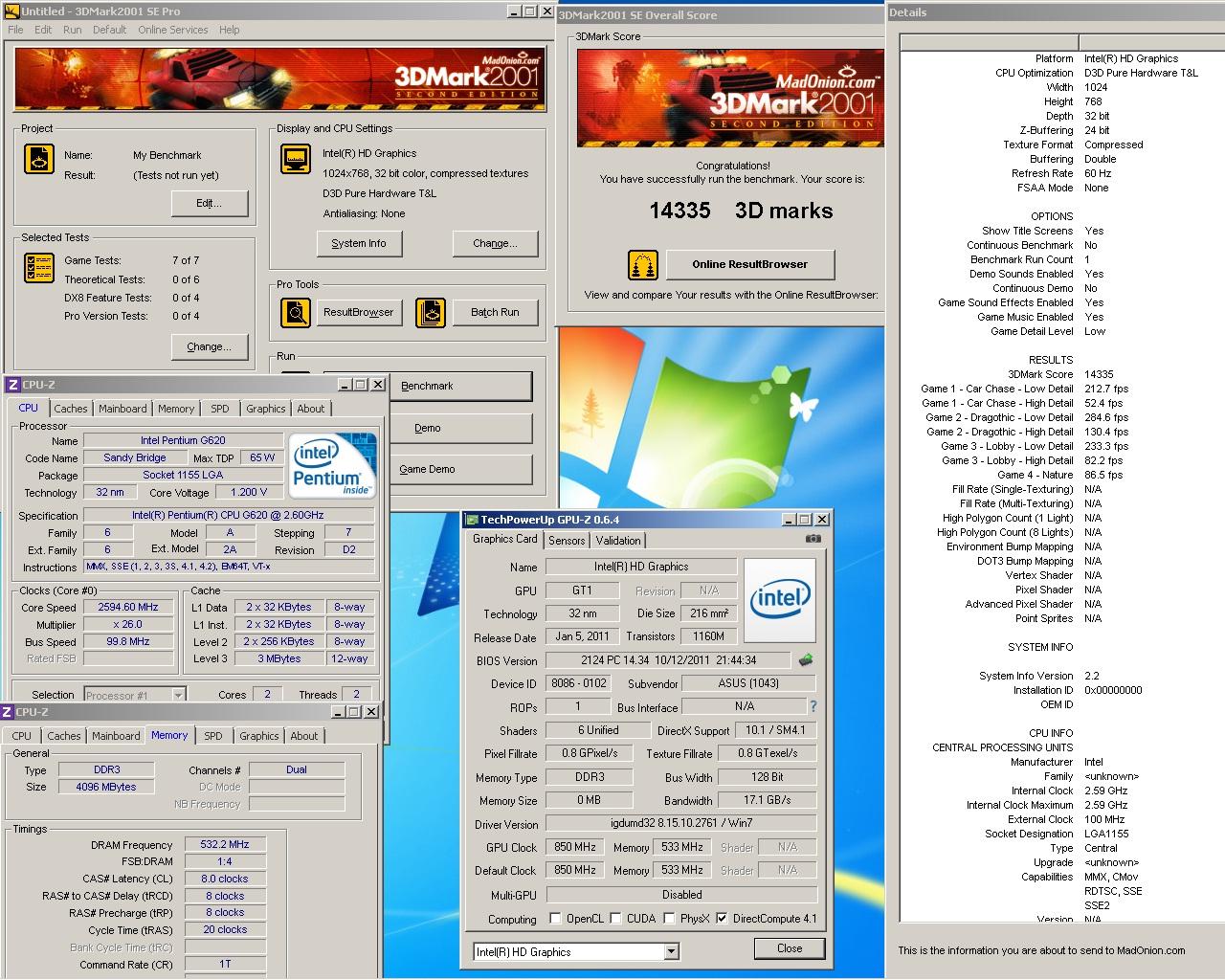Click the 3DMark2001 title bar app icon
Screen dimensions: 1225x980
point(12,11)
